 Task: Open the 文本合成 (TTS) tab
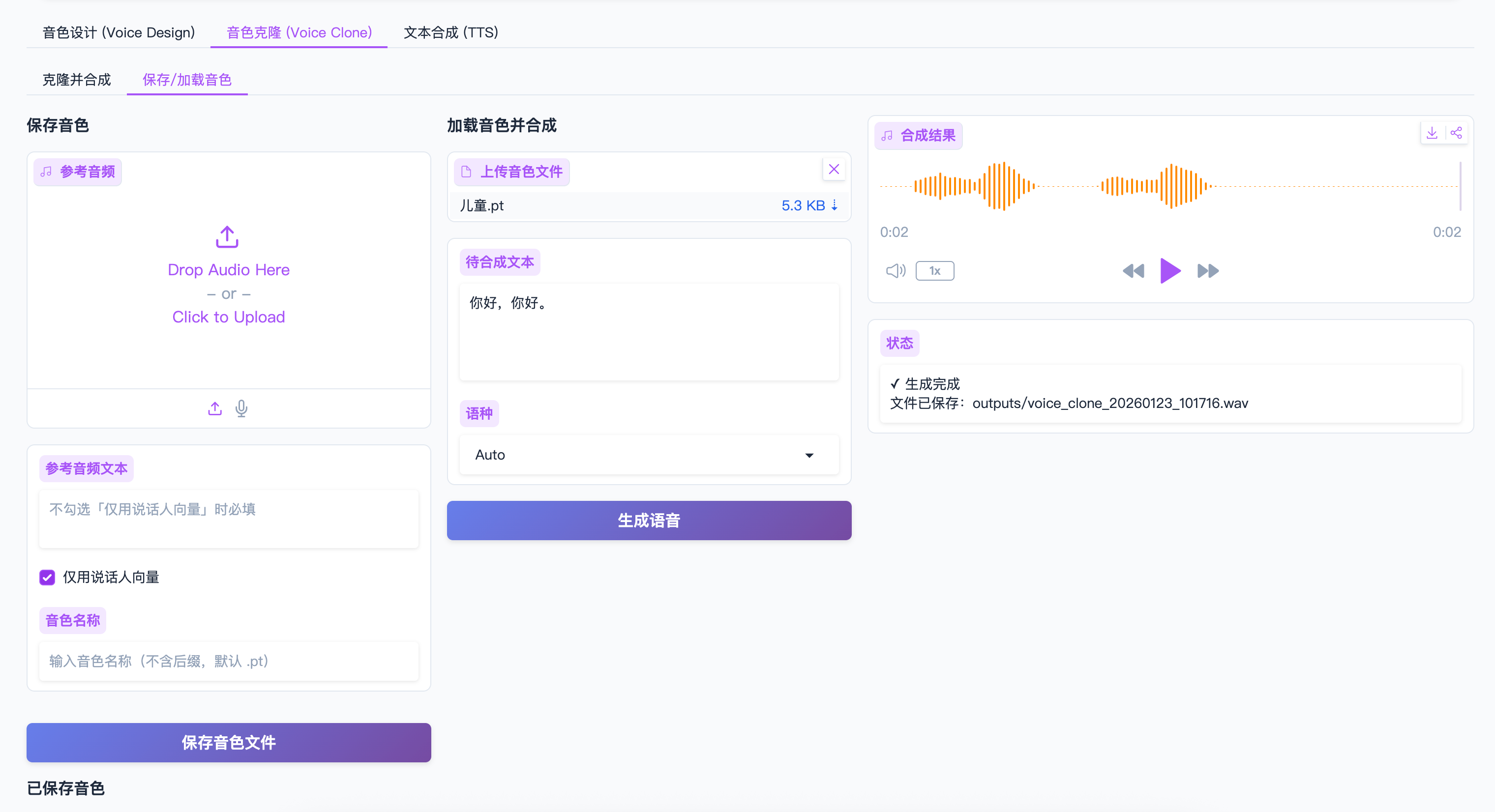tap(451, 32)
